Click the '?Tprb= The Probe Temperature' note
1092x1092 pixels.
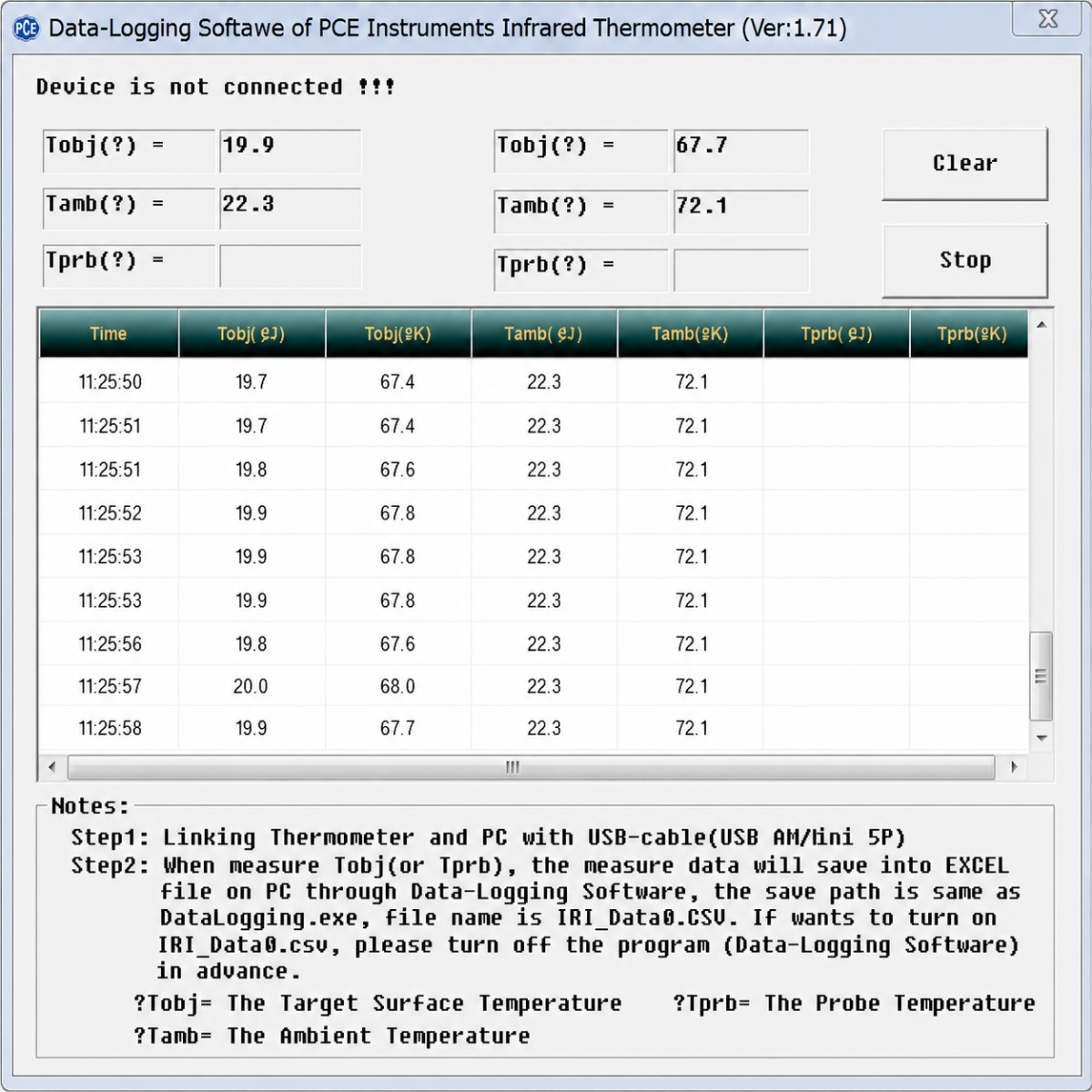coord(854,1004)
